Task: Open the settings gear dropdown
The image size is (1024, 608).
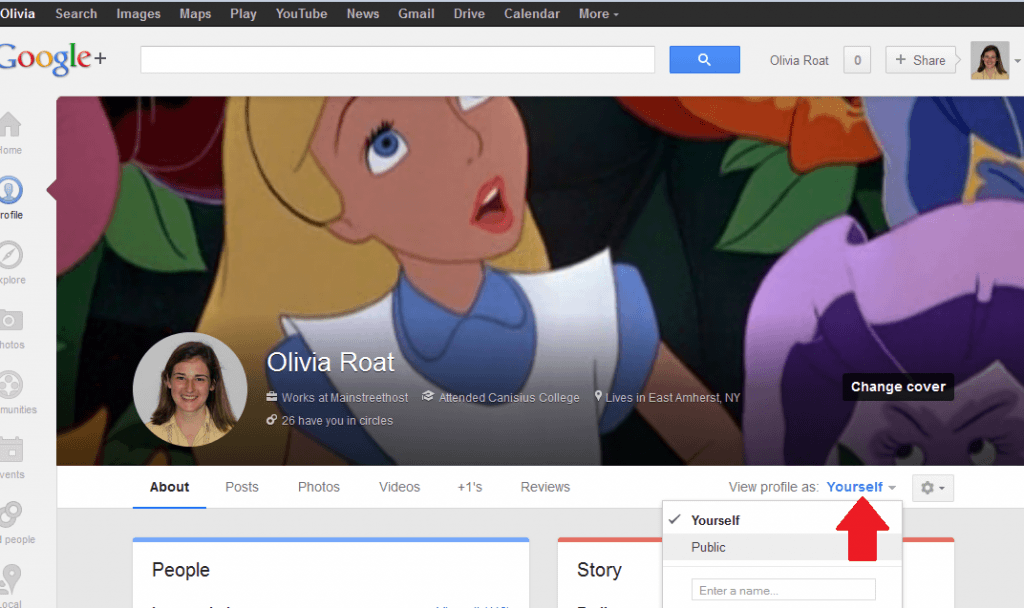Action: pyautogui.click(x=931, y=487)
